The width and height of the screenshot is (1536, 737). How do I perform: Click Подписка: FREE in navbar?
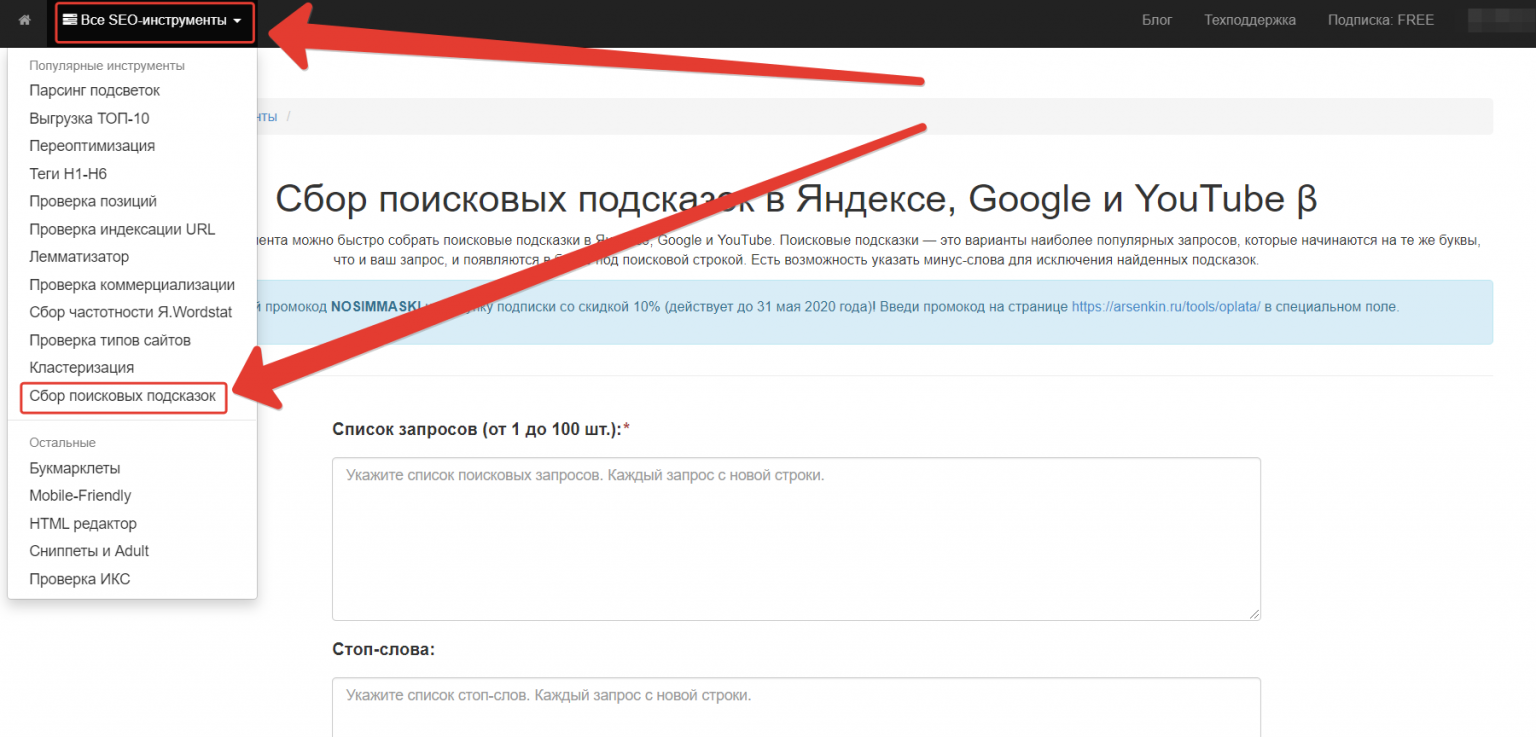(1381, 20)
